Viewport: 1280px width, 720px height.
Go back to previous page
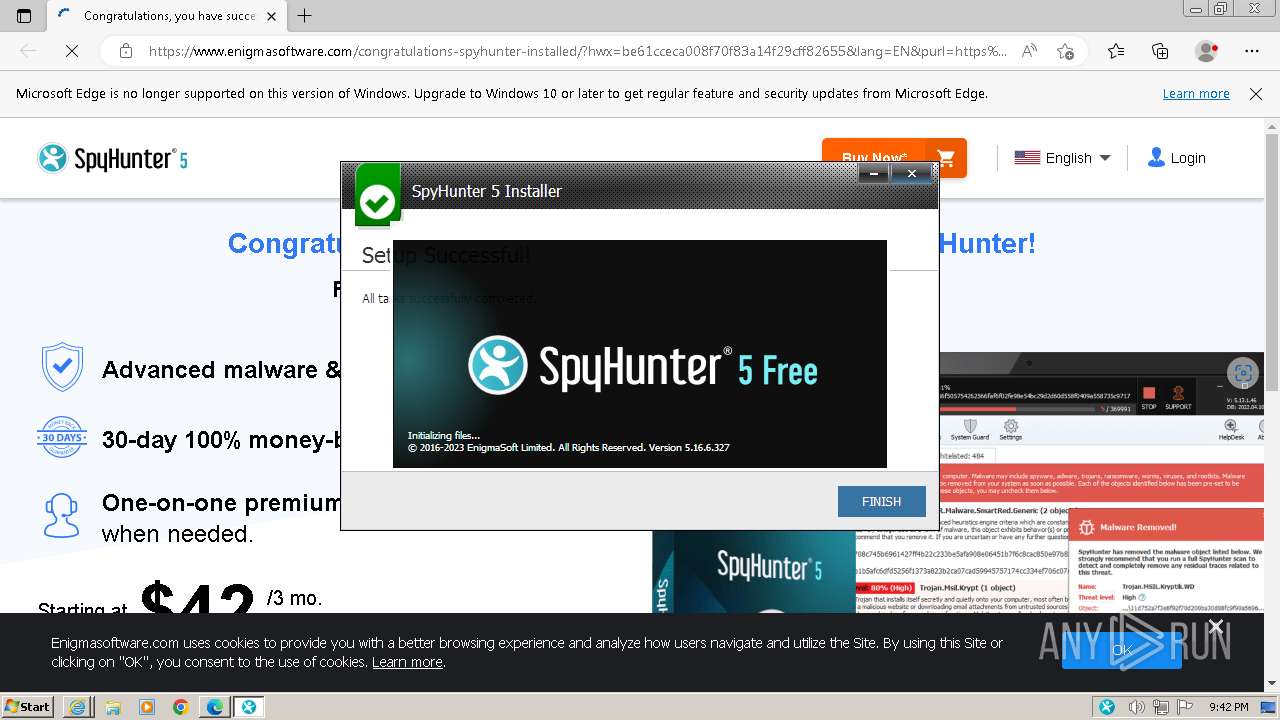[28, 51]
